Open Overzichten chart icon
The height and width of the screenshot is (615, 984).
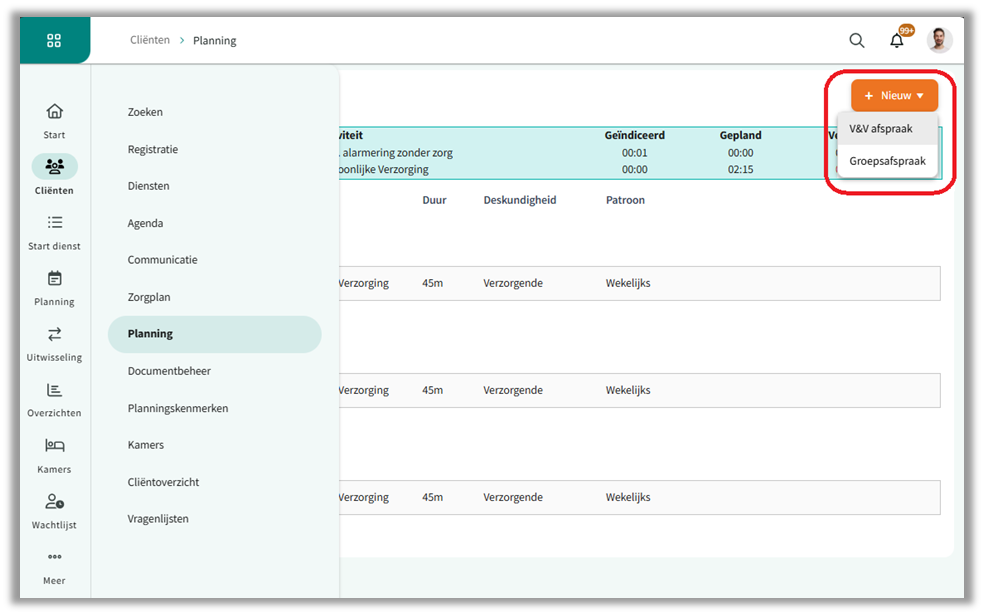point(54,390)
